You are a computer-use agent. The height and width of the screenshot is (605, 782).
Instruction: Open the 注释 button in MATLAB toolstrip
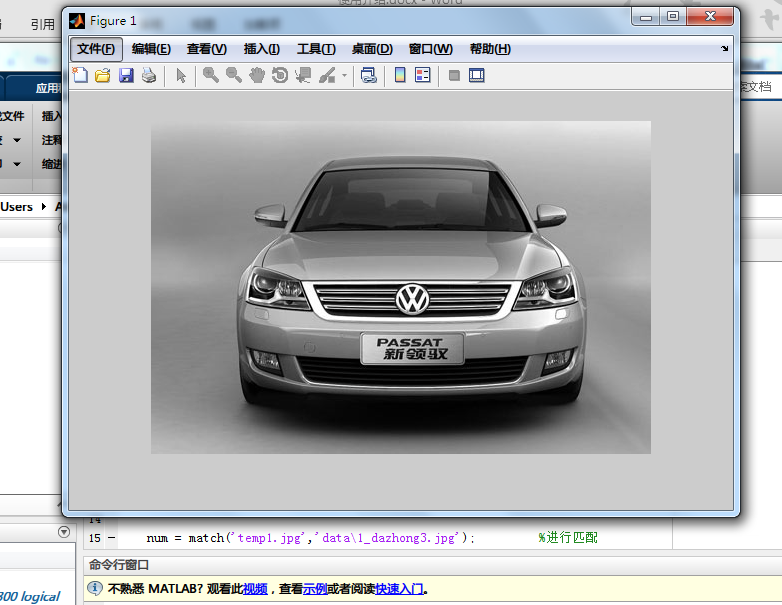(51, 140)
